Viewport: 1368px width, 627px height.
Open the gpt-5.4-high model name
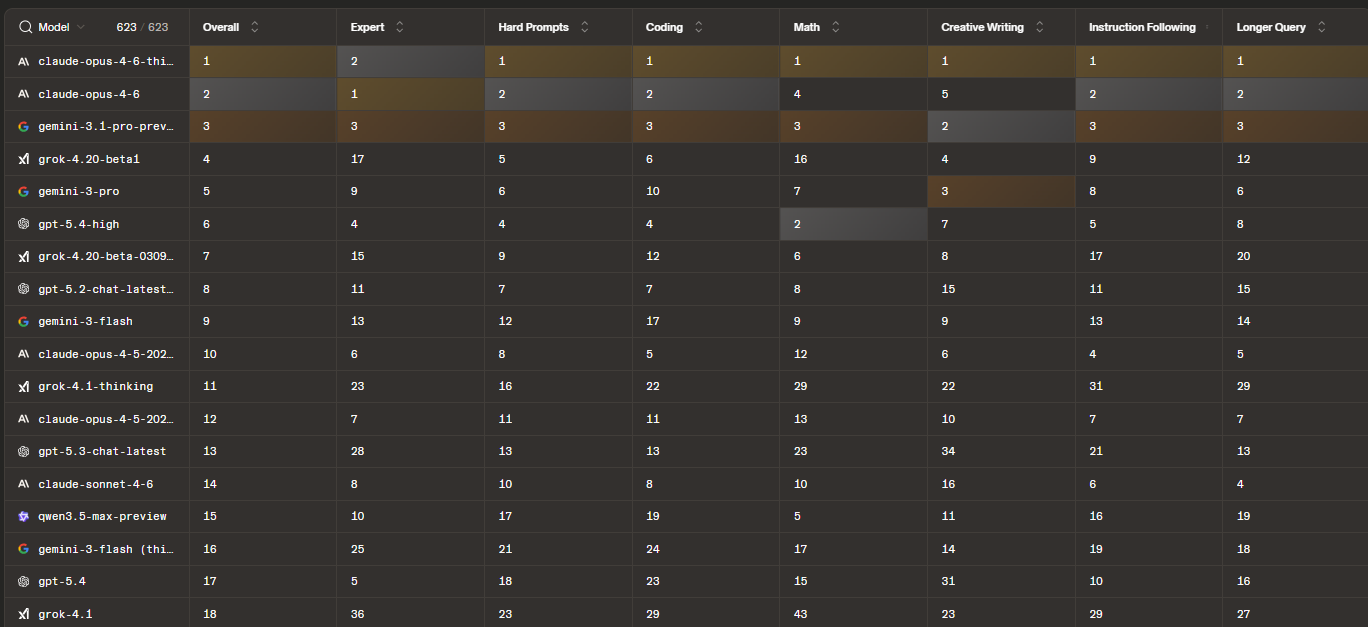tap(79, 224)
